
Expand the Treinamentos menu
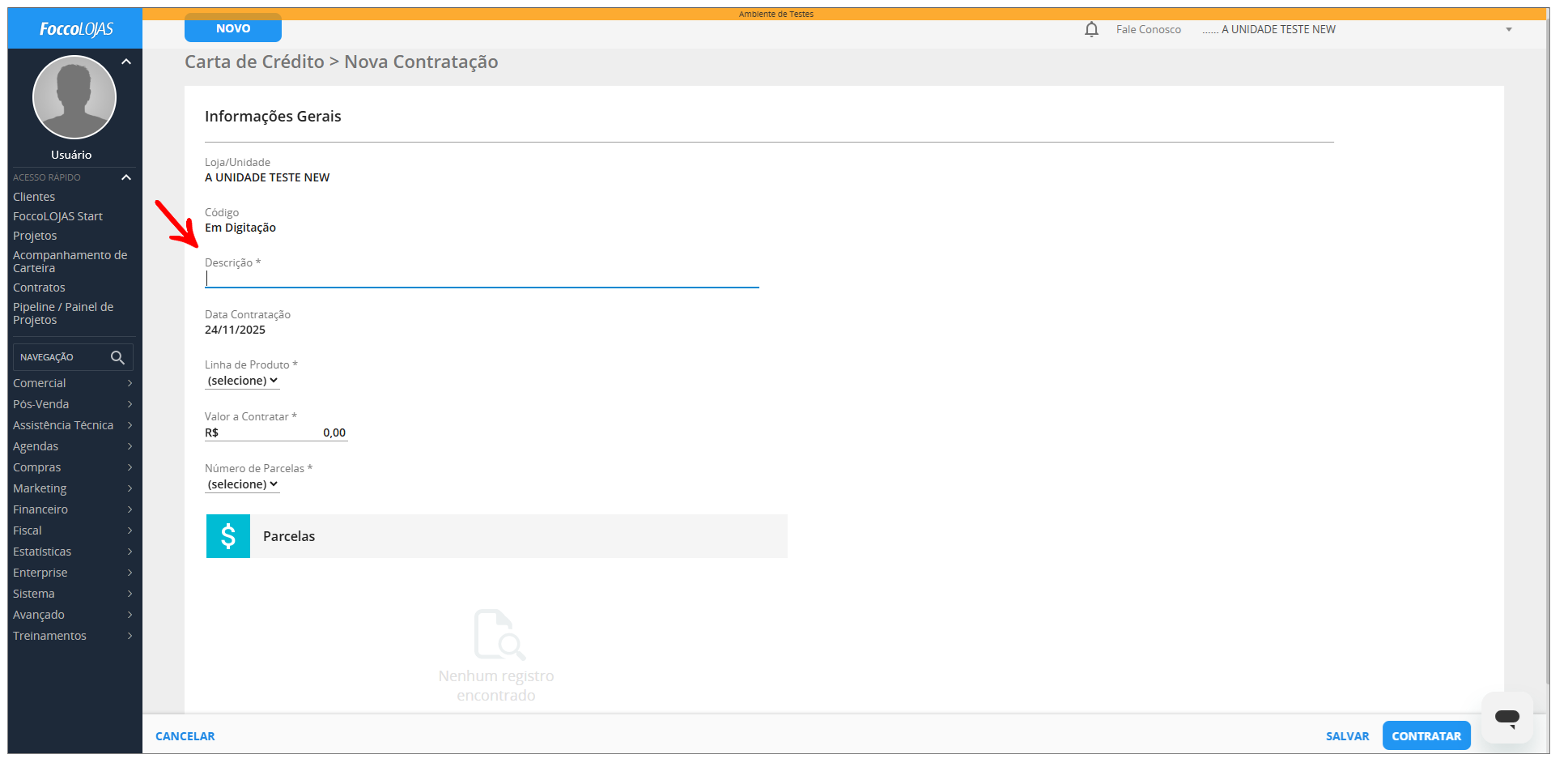[73, 636]
